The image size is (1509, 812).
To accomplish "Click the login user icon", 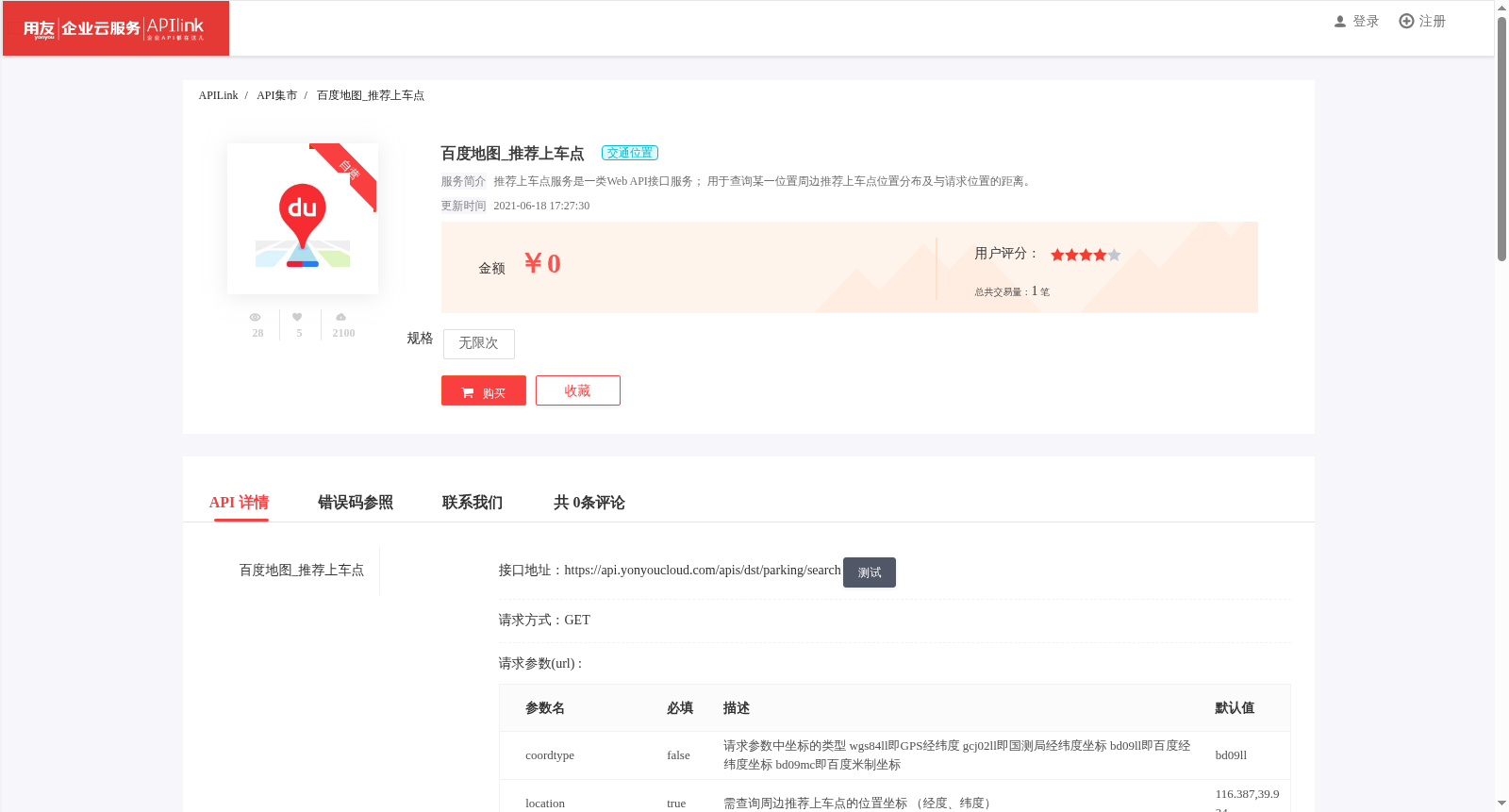I will point(1339,22).
